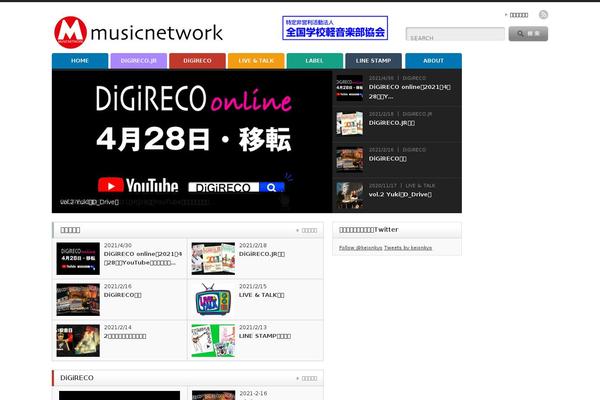Select slider thumbnail dated 2021/4/30

pos(349,88)
